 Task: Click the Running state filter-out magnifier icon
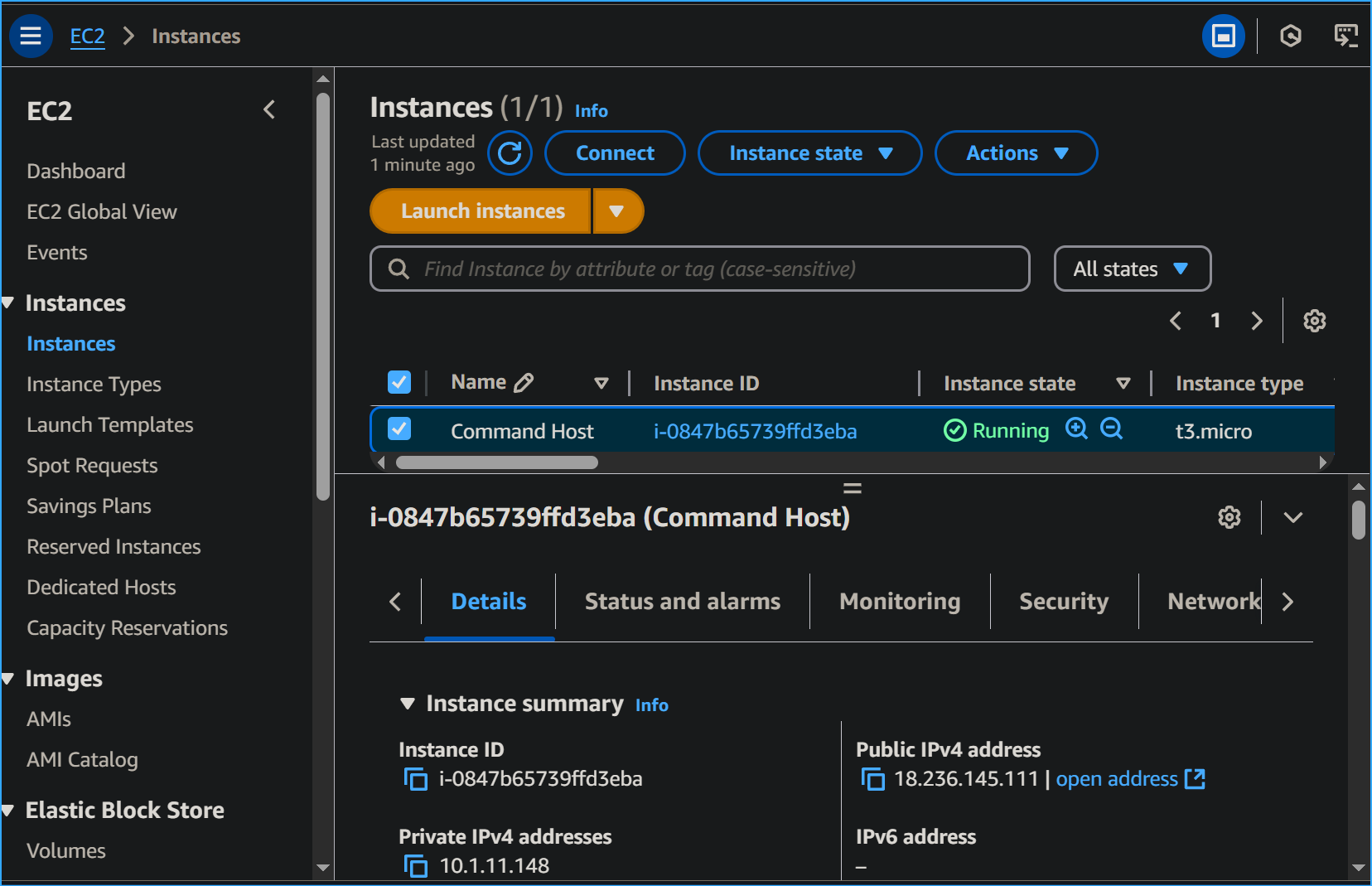(x=1112, y=429)
